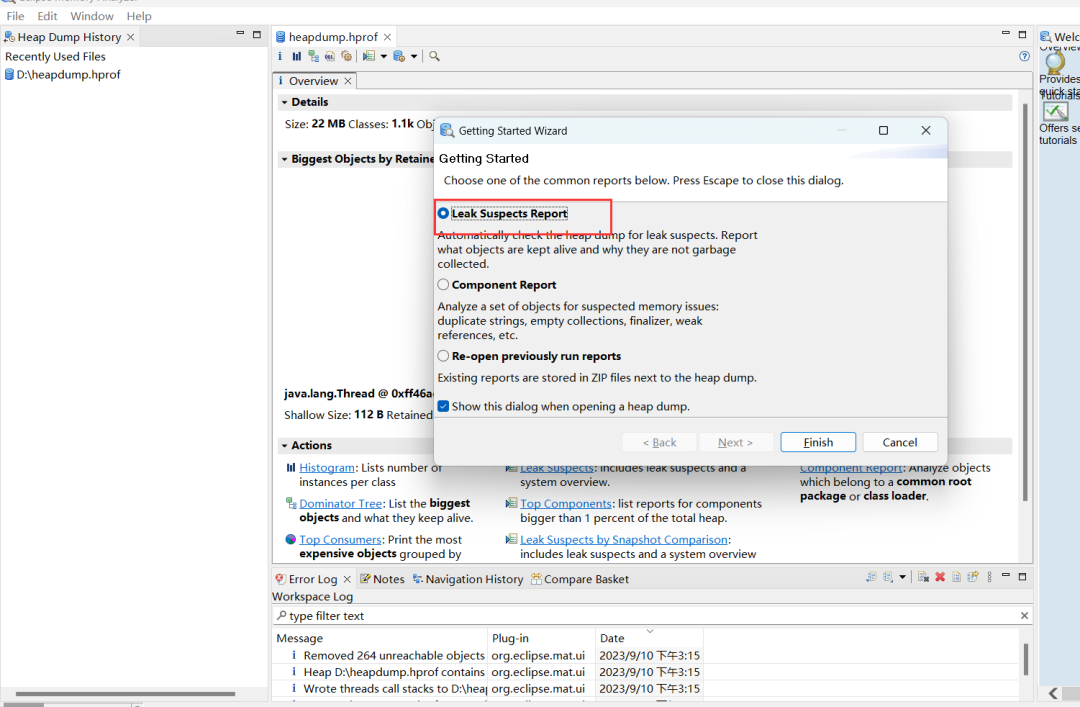Open the Histogram toolbar icon

tap(297, 57)
